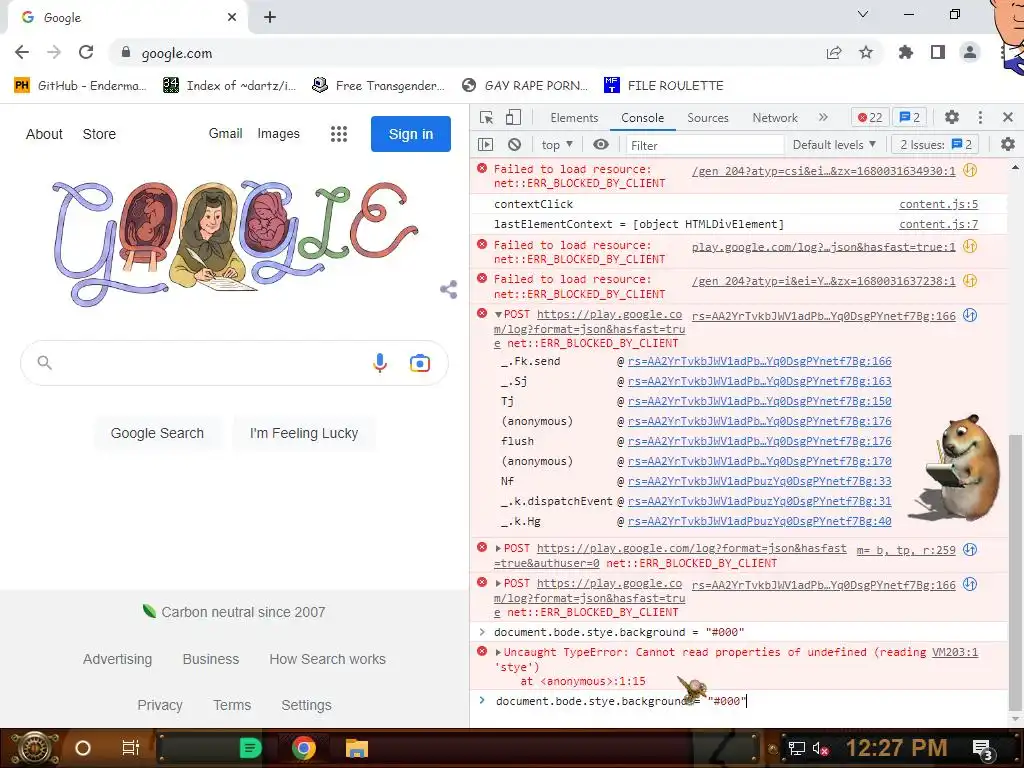This screenshot has width=1024, height=768.
Task: Open Images link
Action: tap(278, 134)
